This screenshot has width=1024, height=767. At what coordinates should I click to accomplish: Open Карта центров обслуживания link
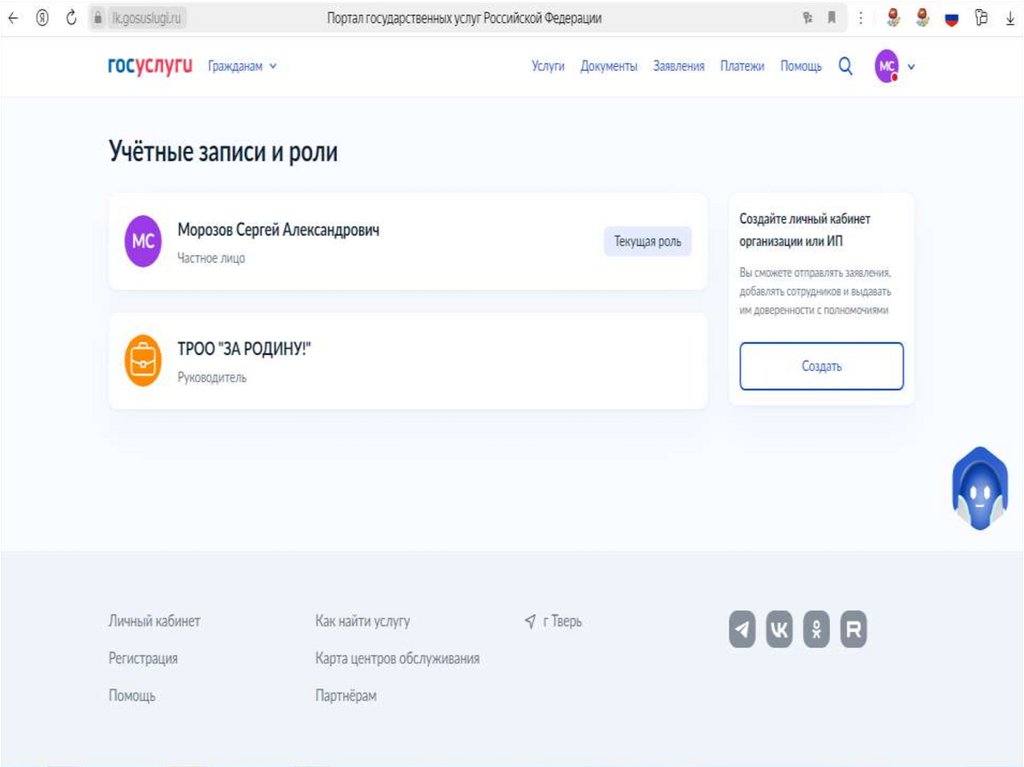397,658
